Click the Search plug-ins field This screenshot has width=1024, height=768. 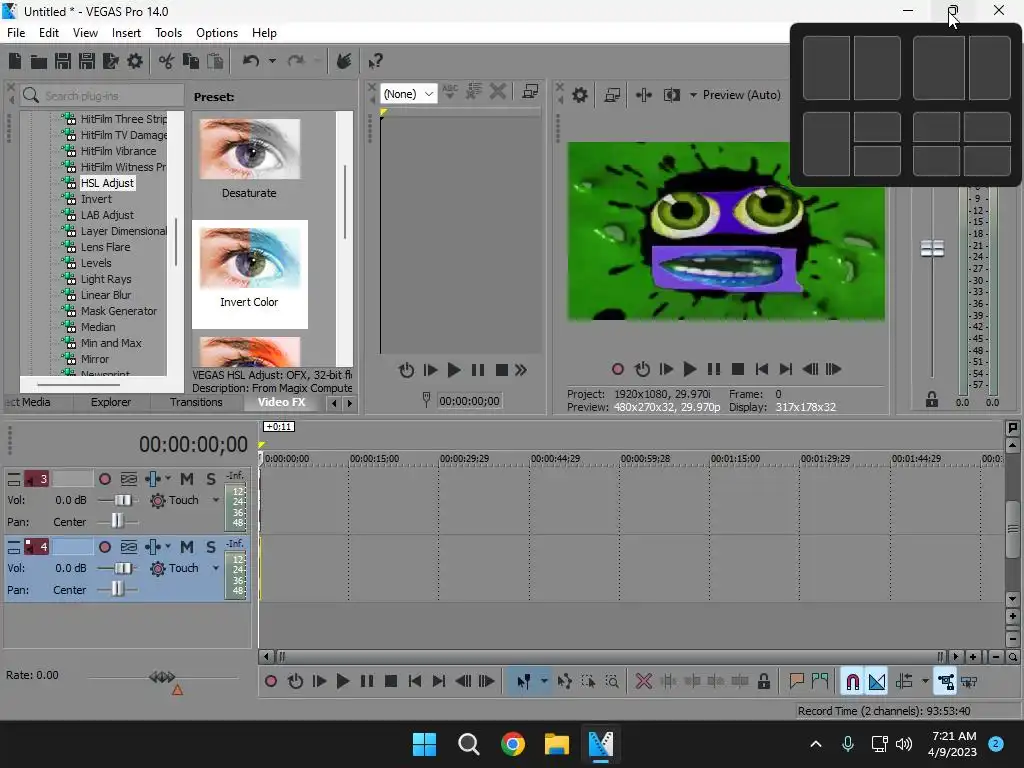point(102,95)
